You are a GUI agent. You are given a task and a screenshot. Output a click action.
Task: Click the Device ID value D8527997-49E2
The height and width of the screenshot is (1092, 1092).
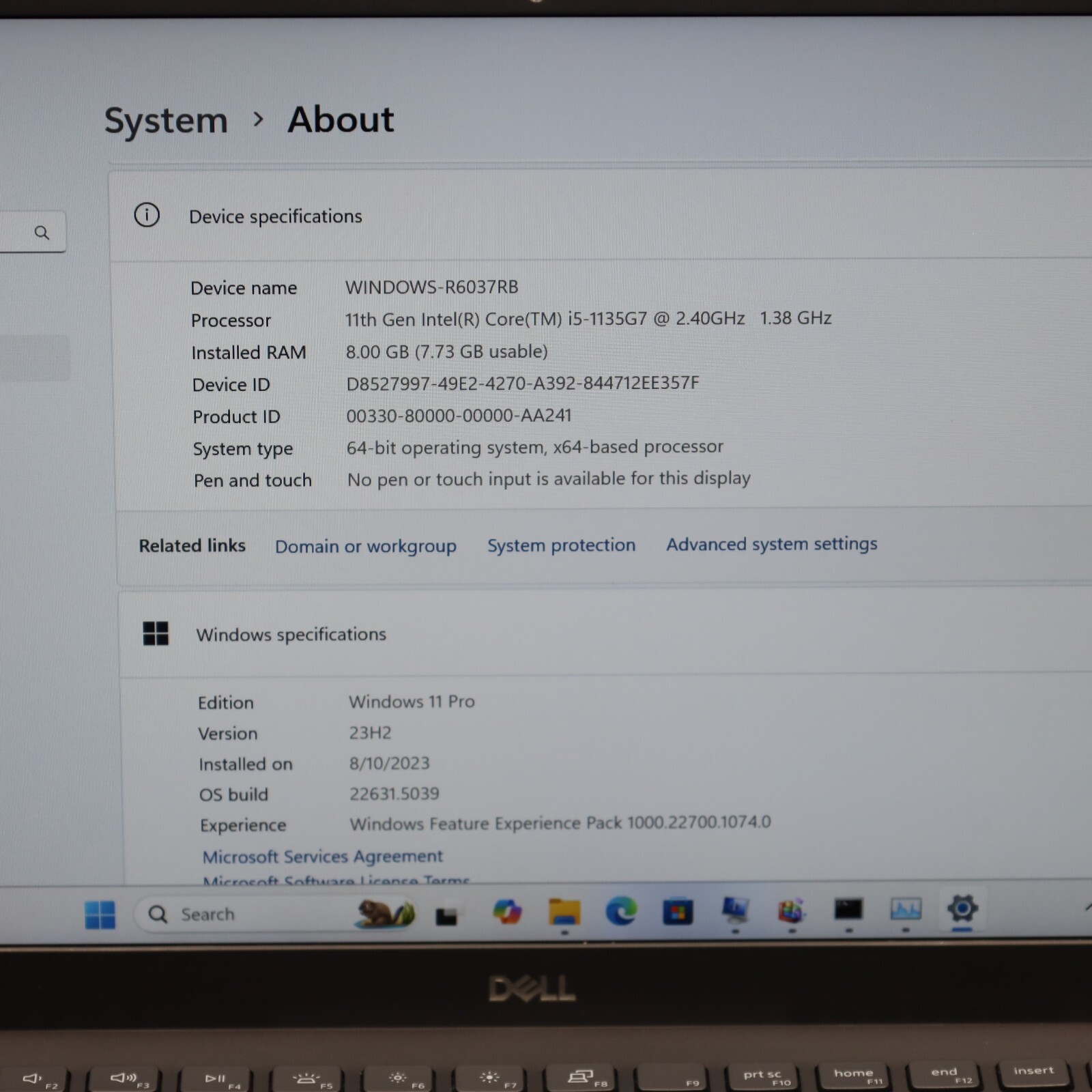522,383
